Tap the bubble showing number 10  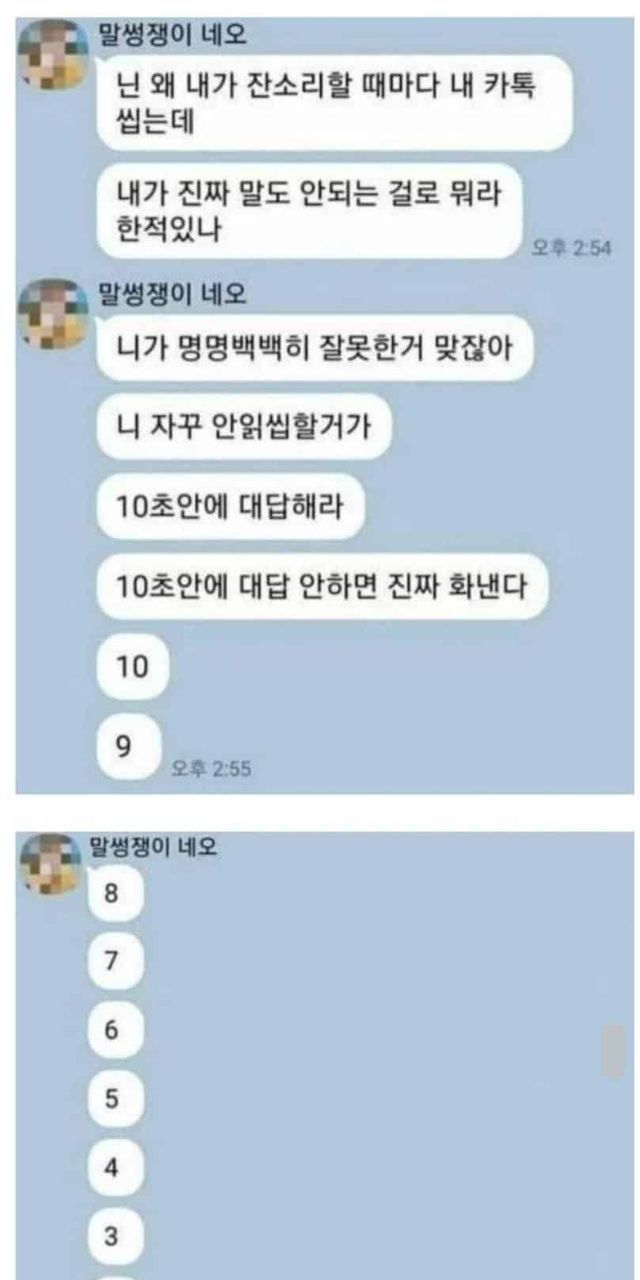point(133,667)
